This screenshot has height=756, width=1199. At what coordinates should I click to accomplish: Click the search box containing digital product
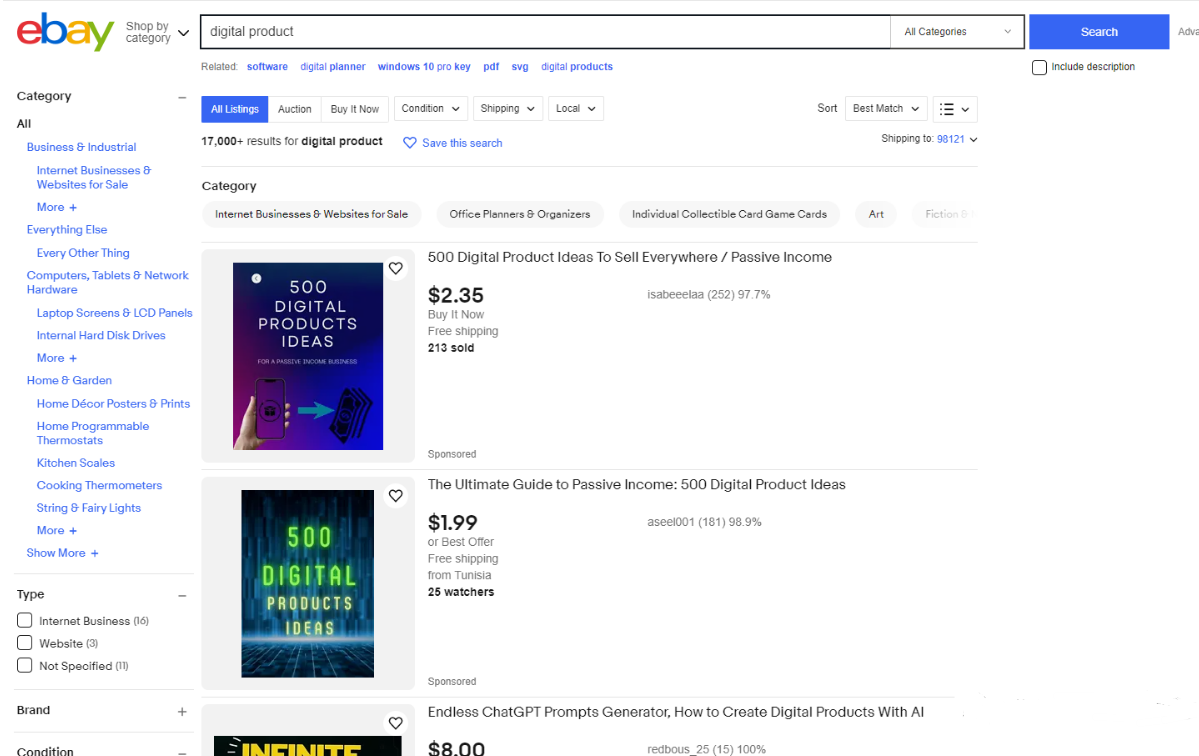[545, 32]
